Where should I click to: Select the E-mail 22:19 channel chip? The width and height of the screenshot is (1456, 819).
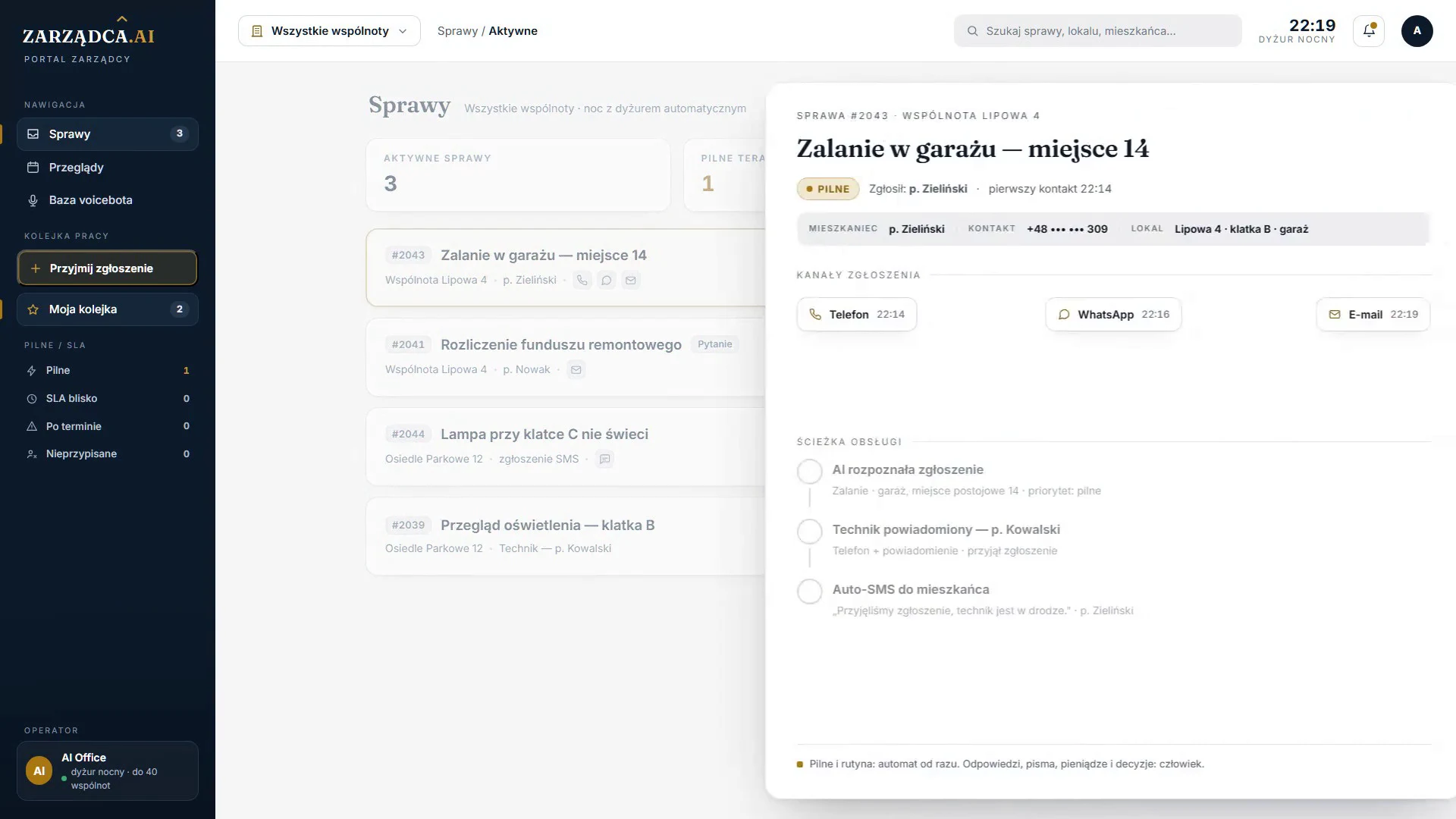(x=1373, y=315)
